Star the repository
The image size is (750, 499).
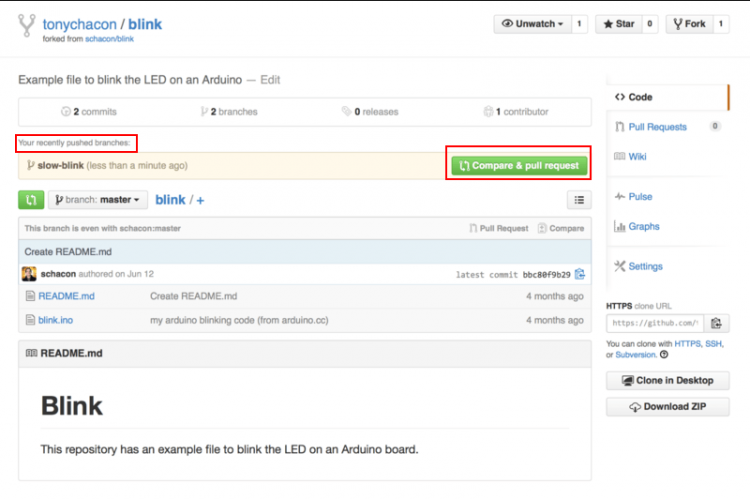(x=618, y=24)
